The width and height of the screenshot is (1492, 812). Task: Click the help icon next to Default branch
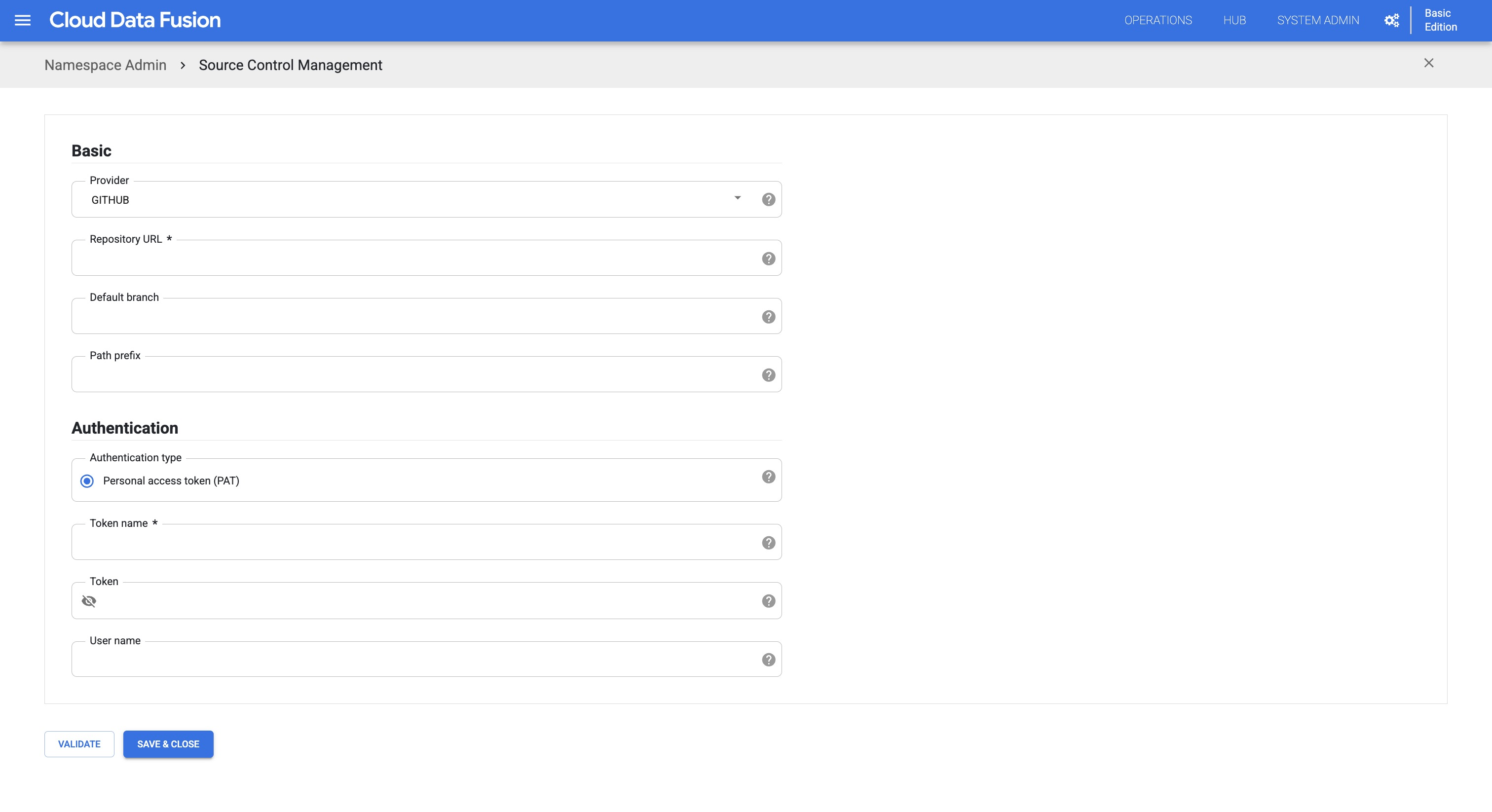pyautogui.click(x=769, y=317)
